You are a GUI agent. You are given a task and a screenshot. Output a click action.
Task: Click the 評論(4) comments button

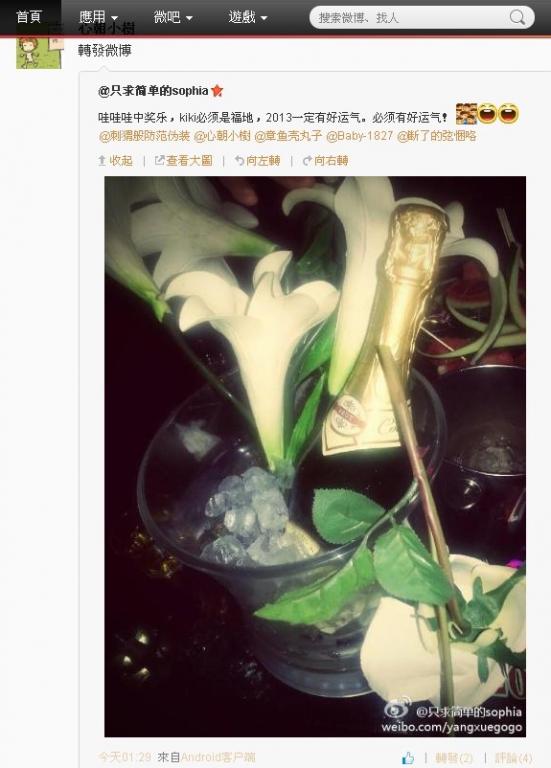click(513, 758)
